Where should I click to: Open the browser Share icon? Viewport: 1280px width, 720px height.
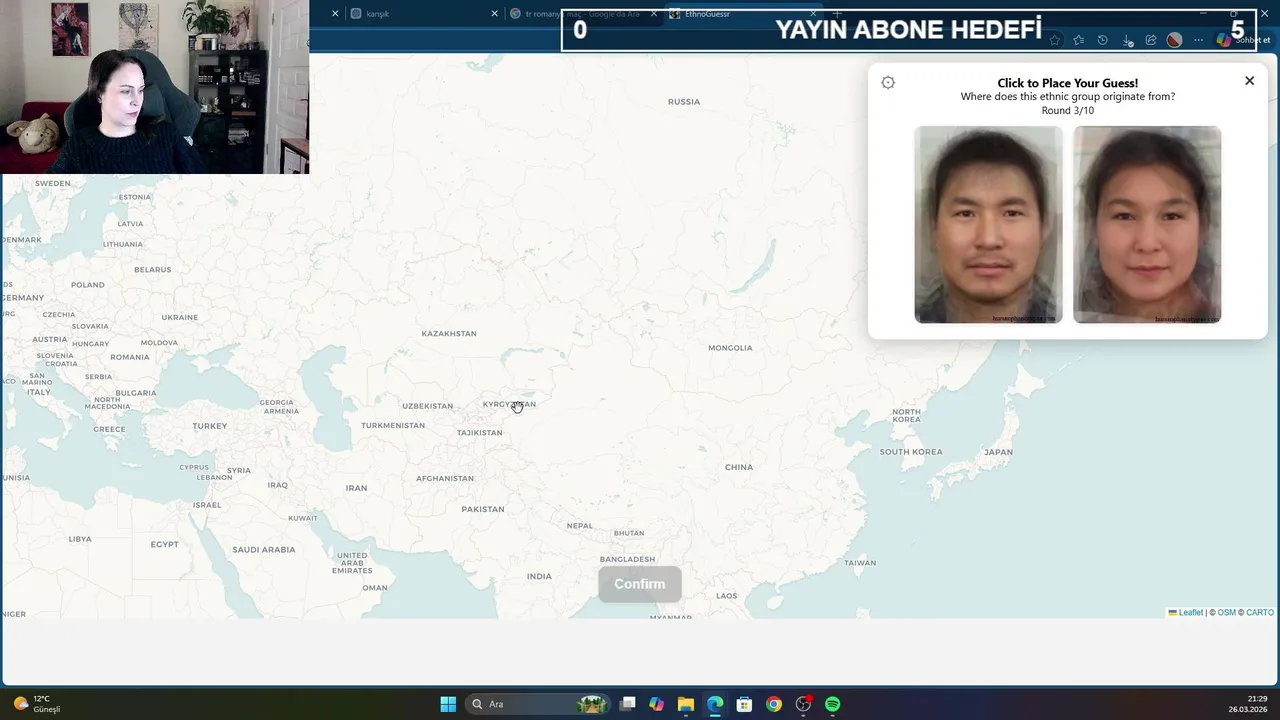(1151, 40)
